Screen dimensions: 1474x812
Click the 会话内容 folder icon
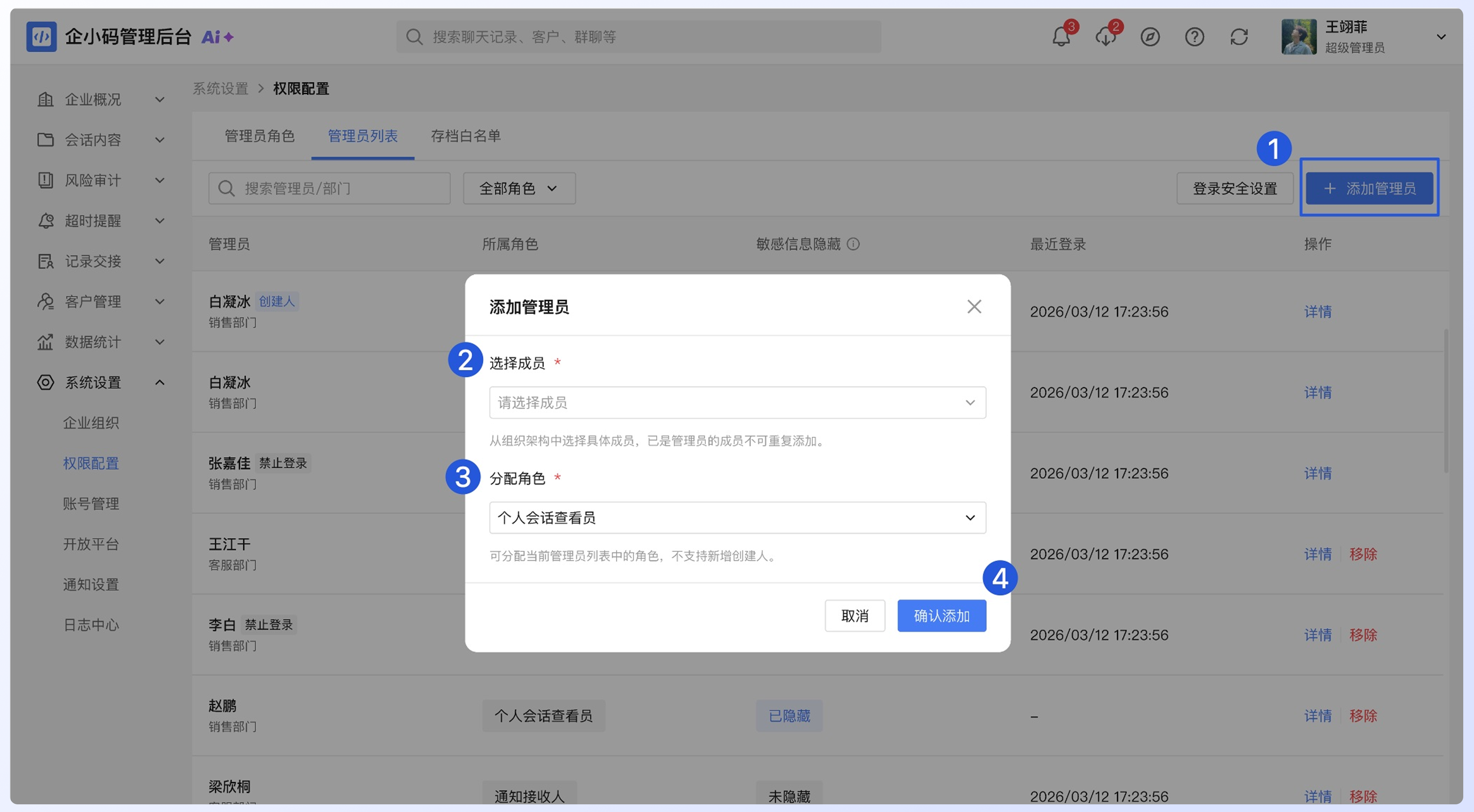click(45, 140)
